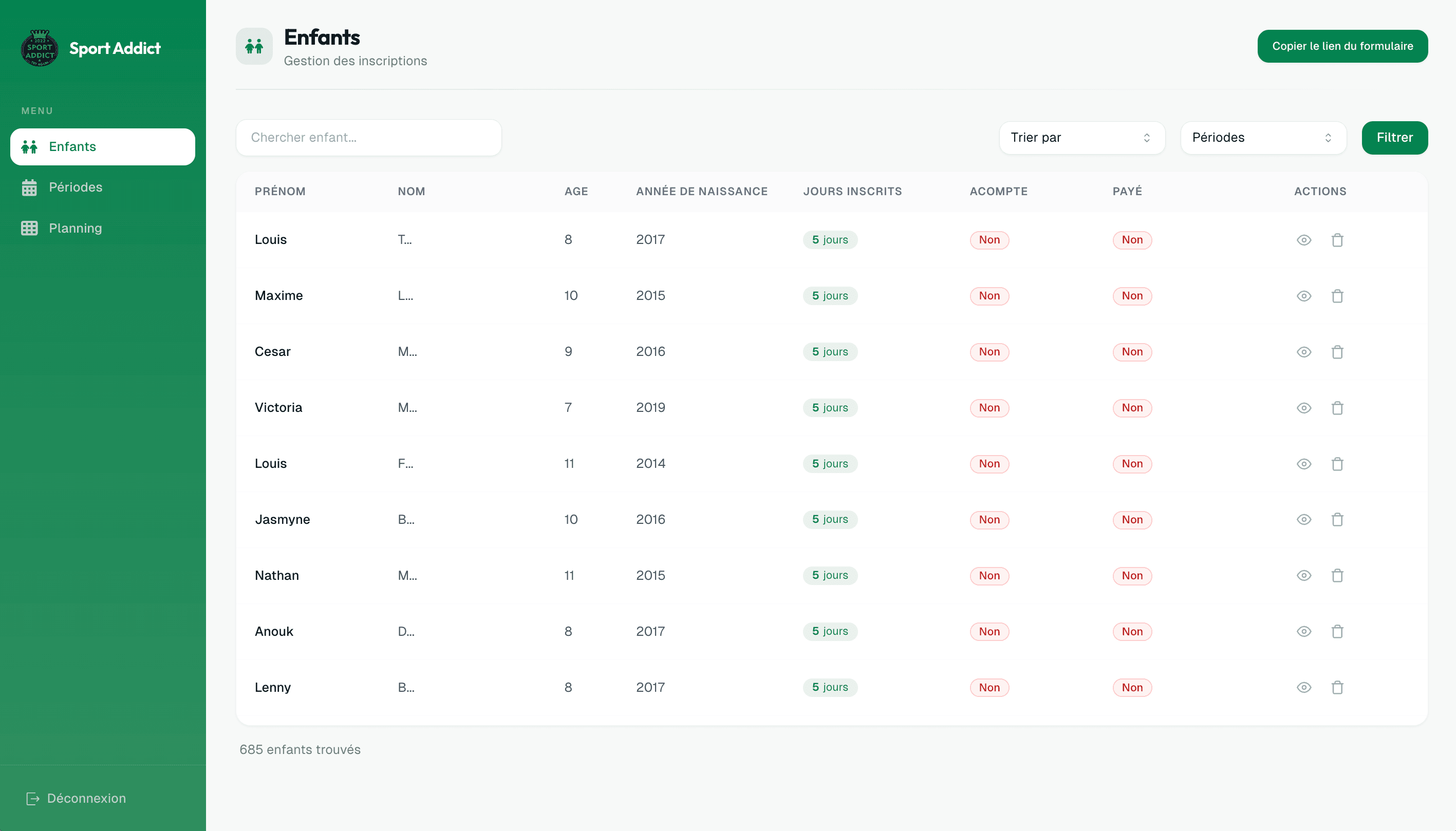Click the eye icon in Nathan's row

pyautogui.click(x=1303, y=575)
